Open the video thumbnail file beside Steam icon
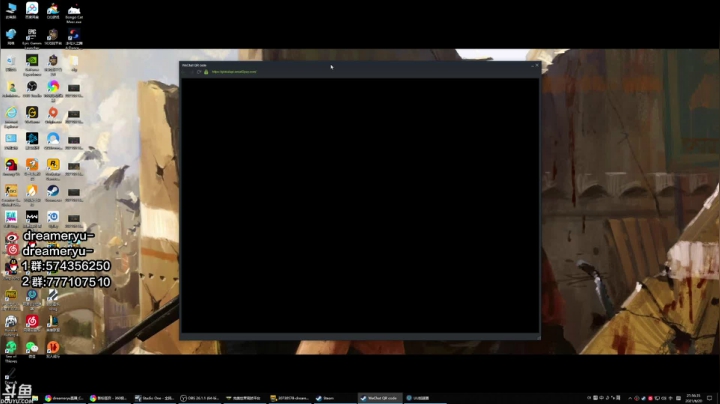 (x=74, y=194)
